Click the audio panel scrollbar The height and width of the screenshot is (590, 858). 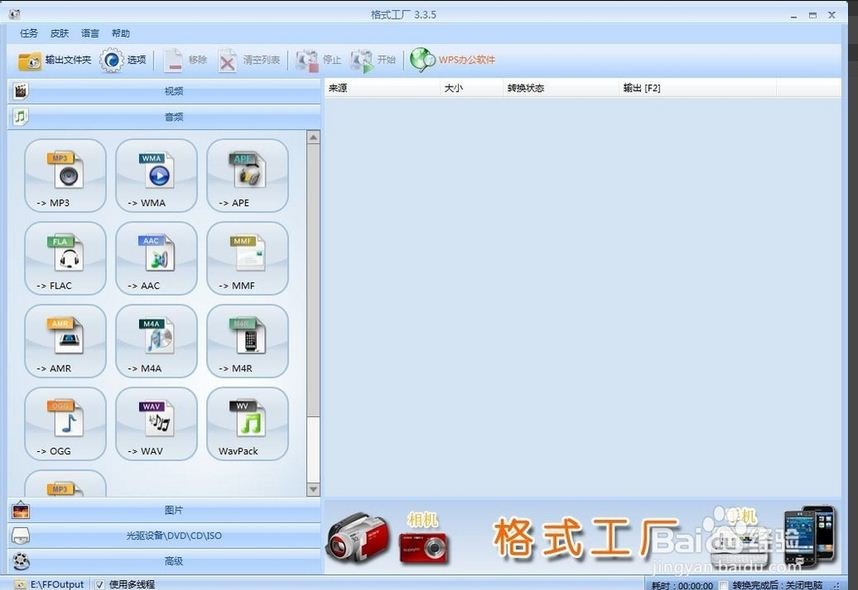[313, 300]
